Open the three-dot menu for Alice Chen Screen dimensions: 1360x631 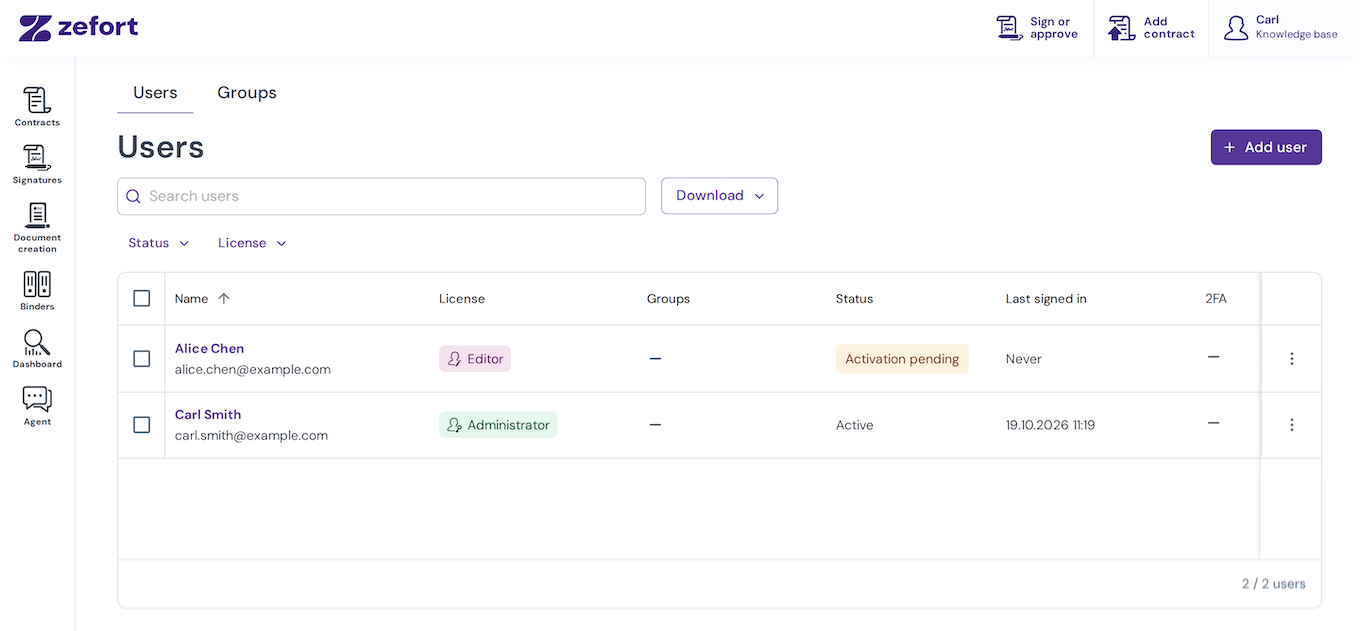click(x=1291, y=358)
